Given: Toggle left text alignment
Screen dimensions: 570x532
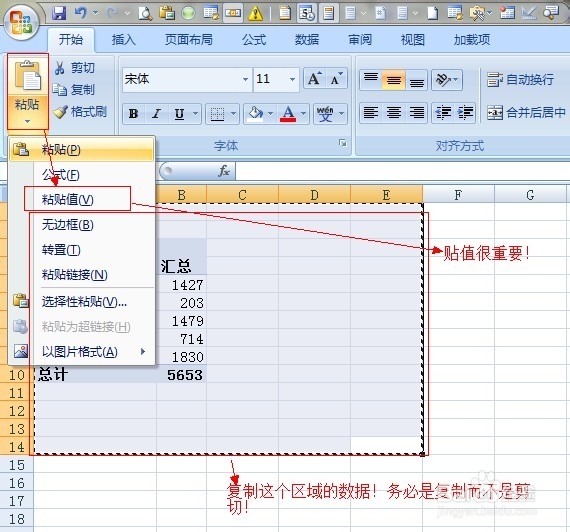Looking at the screenshot, I should [371, 113].
